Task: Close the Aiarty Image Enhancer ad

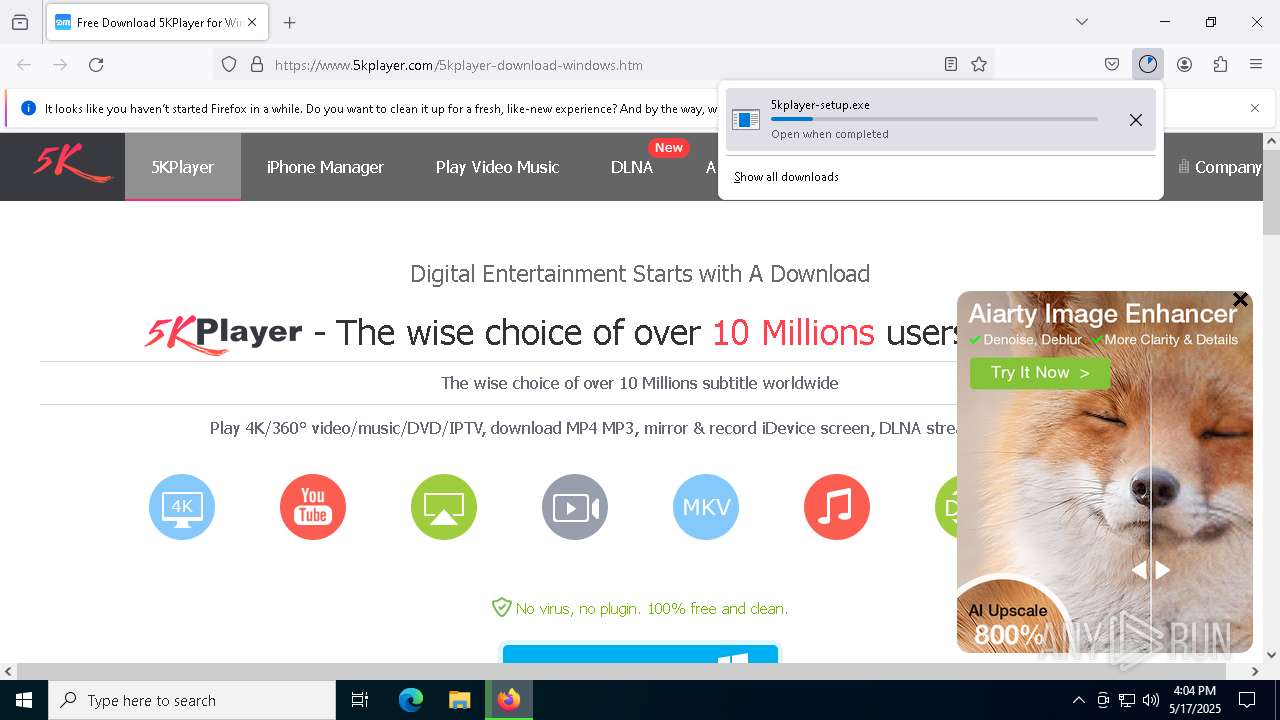Action: [1240, 300]
